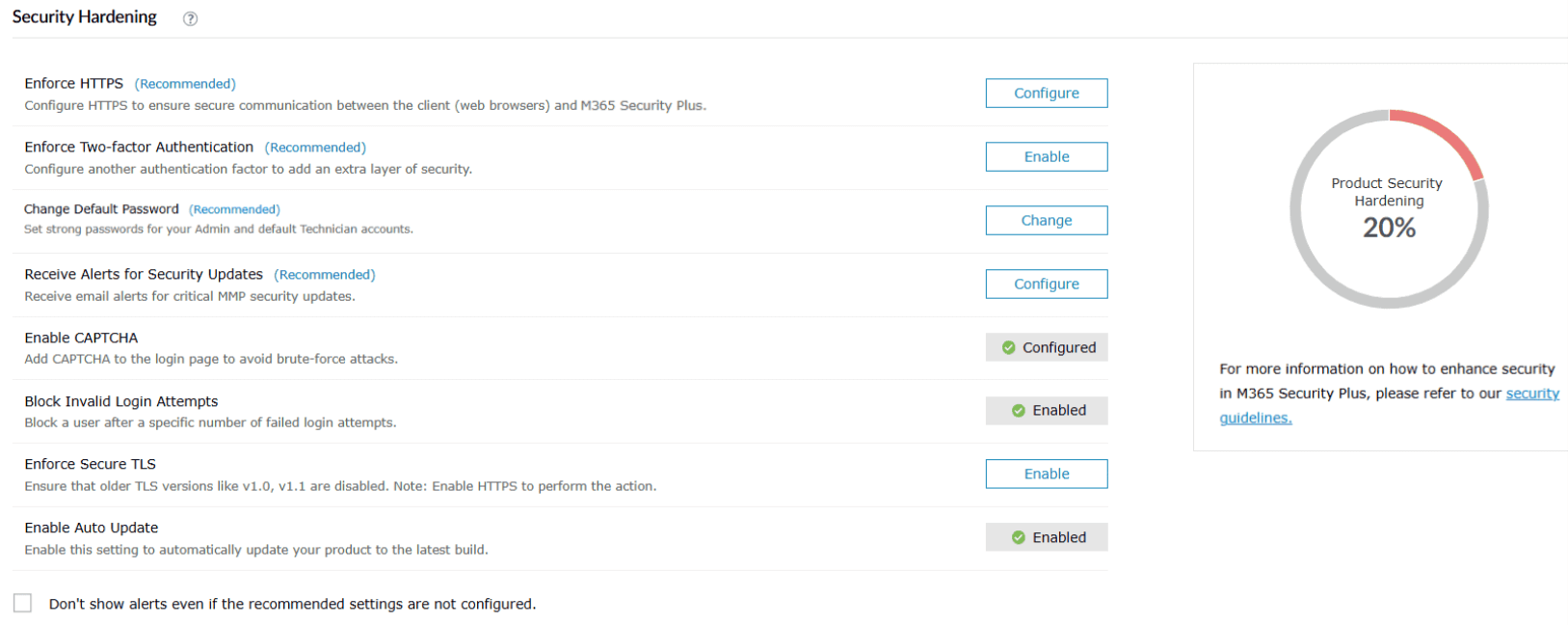
Task: Click the Security Hardening page heading
Action: pyautogui.click(x=85, y=17)
